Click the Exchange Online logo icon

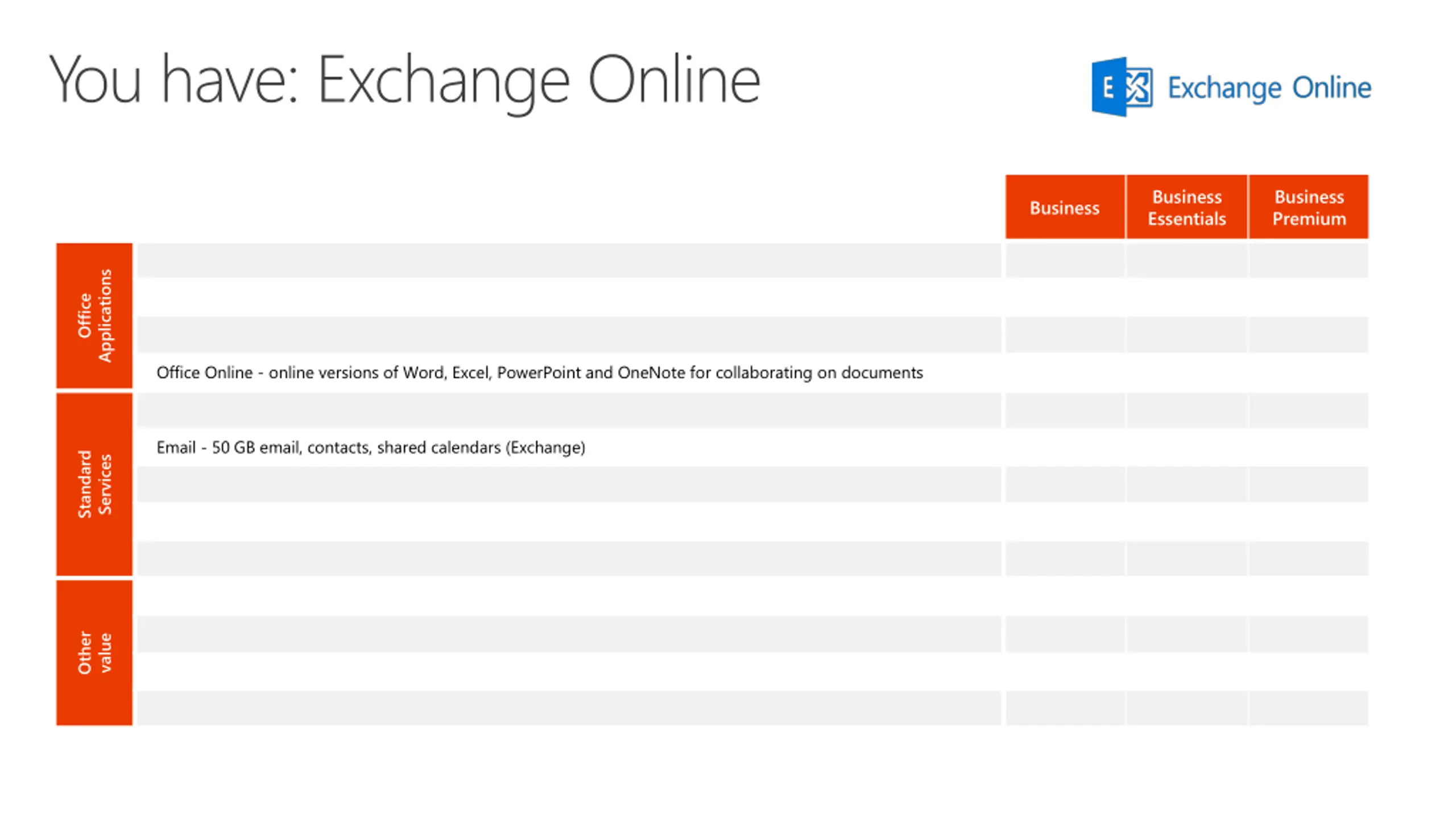(x=1122, y=87)
